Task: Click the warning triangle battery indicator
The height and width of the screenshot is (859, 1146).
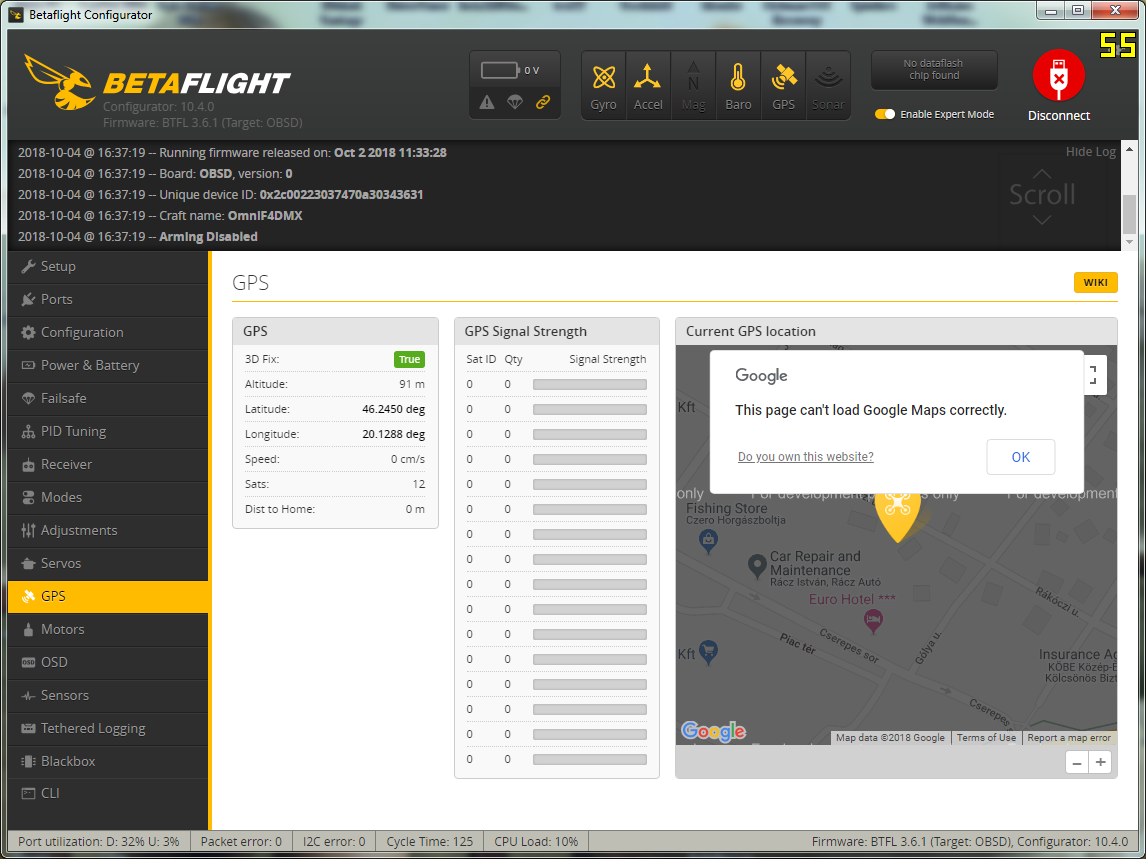Action: [485, 102]
